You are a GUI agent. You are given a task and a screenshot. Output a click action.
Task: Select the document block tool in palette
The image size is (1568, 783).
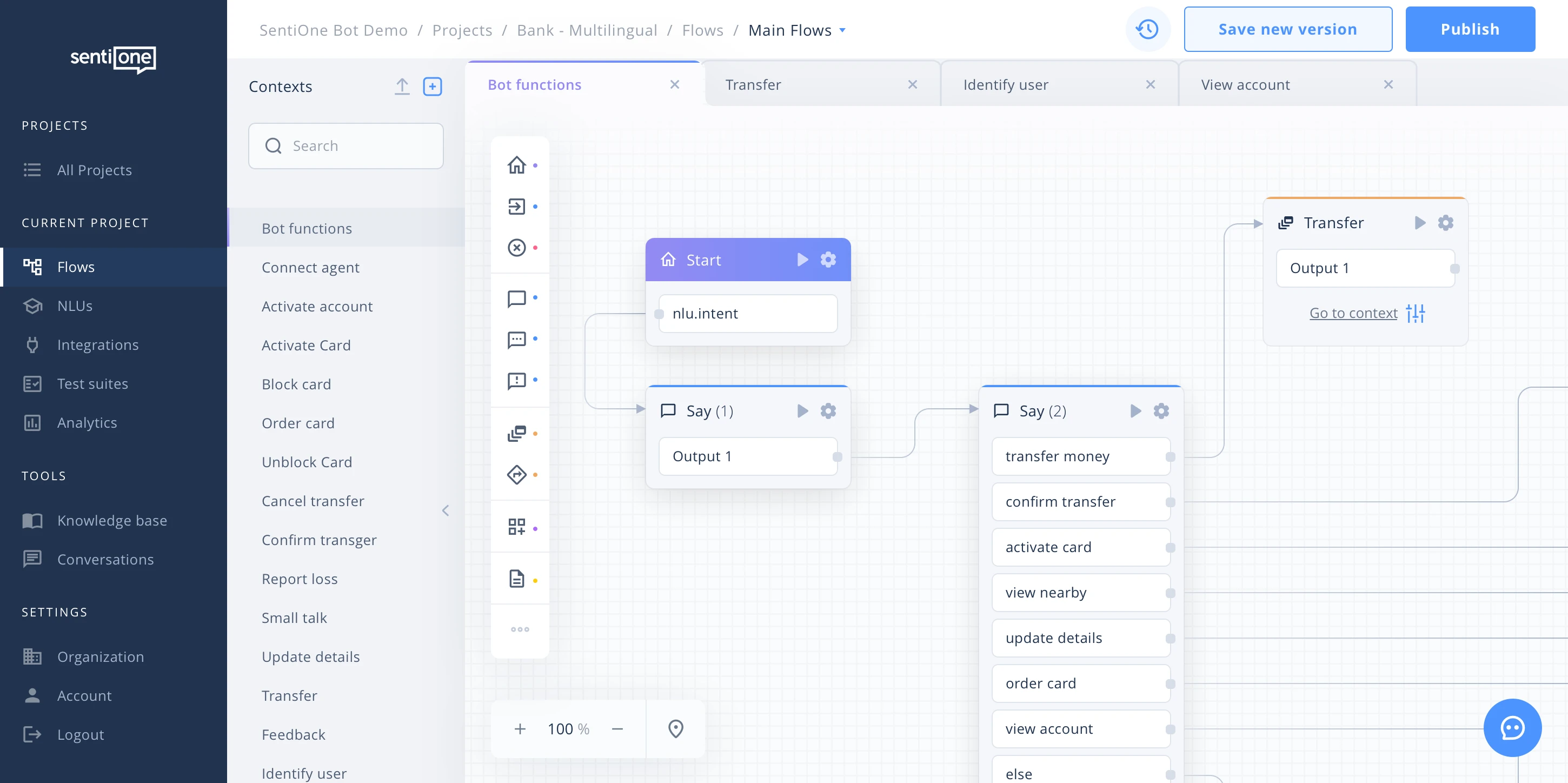[517, 579]
